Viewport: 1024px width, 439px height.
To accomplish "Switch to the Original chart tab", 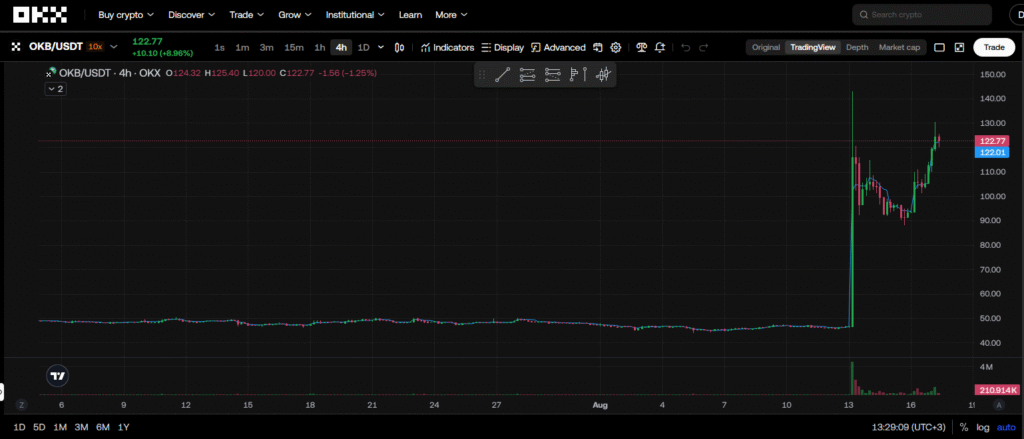I will pyautogui.click(x=766, y=47).
